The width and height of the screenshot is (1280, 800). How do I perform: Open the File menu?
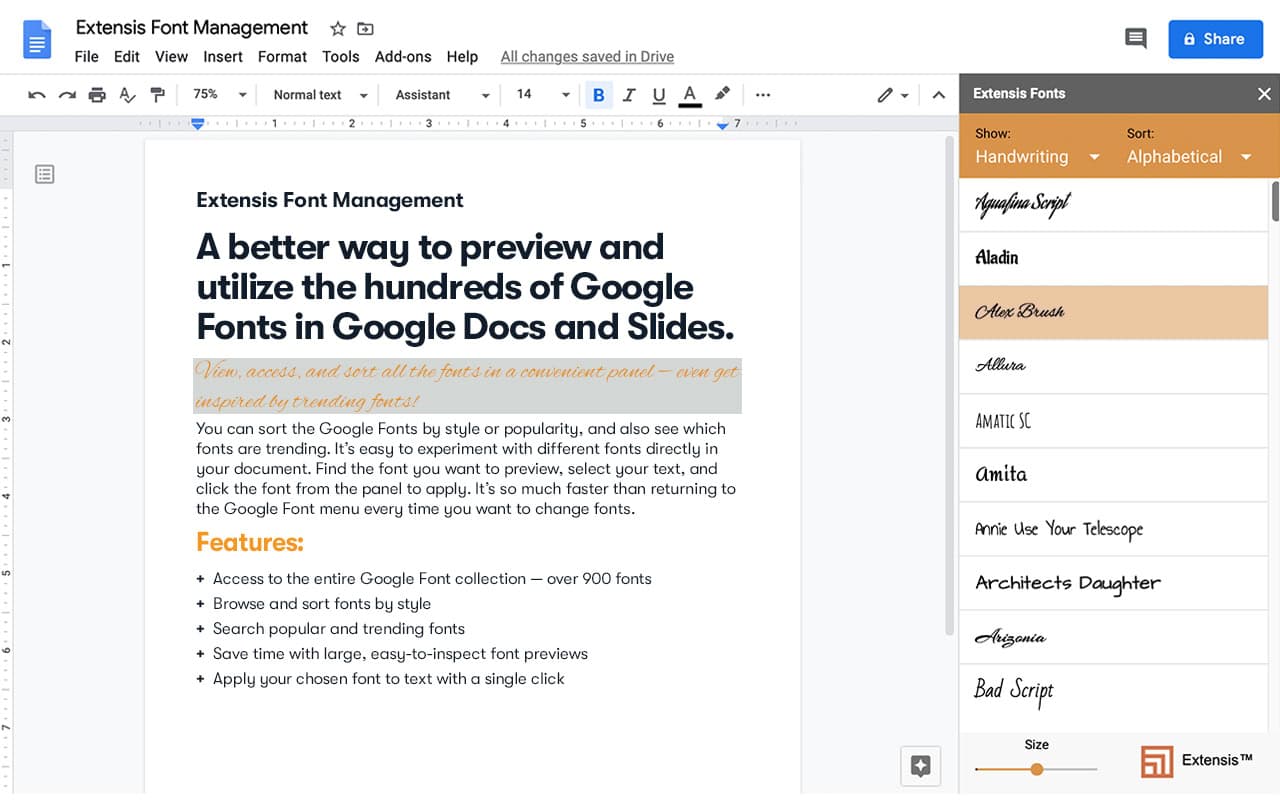[x=87, y=57]
